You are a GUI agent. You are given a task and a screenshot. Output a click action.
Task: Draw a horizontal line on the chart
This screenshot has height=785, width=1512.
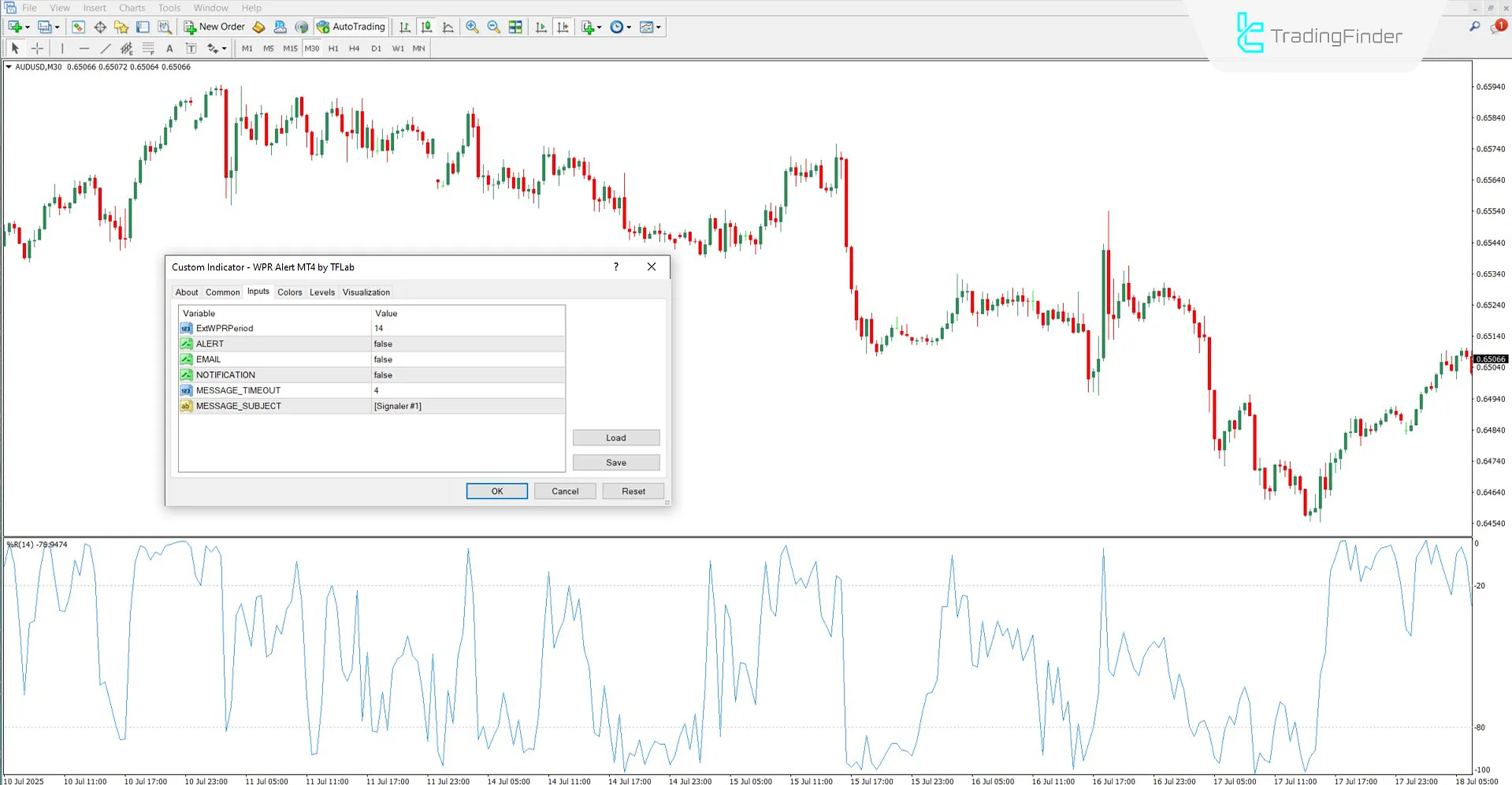tap(84, 48)
